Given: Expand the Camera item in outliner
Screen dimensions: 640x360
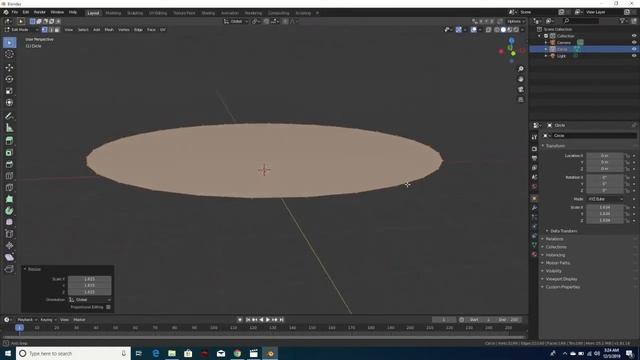Looking at the screenshot, I should click(546, 42).
